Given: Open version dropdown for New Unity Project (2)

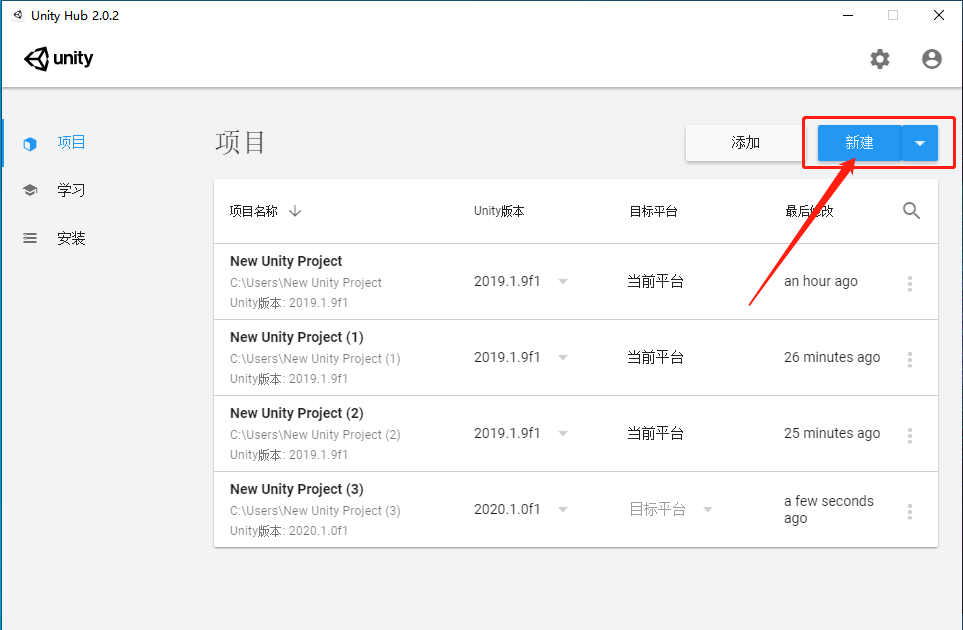Looking at the screenshot, I should pyautogui.click(x=563, y=434).
